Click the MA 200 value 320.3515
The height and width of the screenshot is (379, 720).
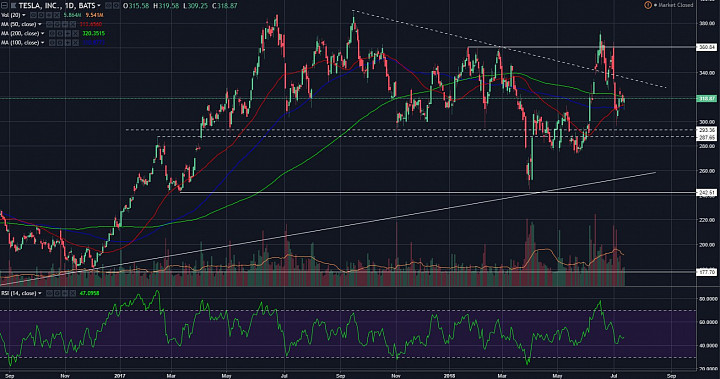(x=94, y=34)
